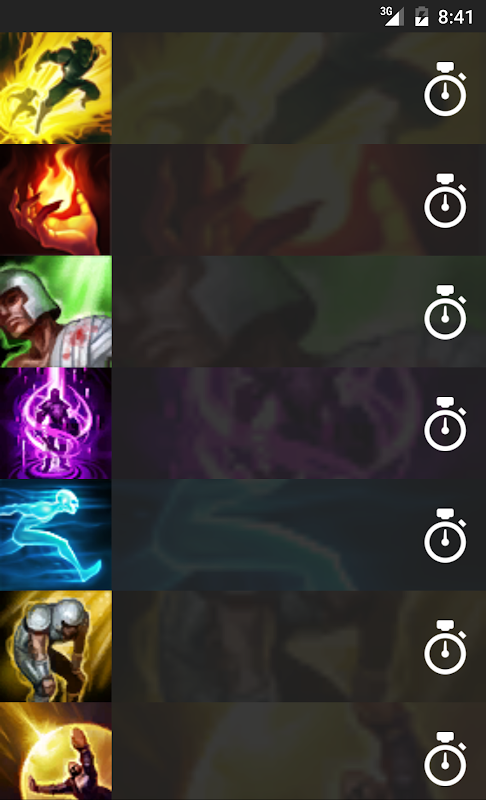Tap the blurred purple banner beside Teleport

299,423
